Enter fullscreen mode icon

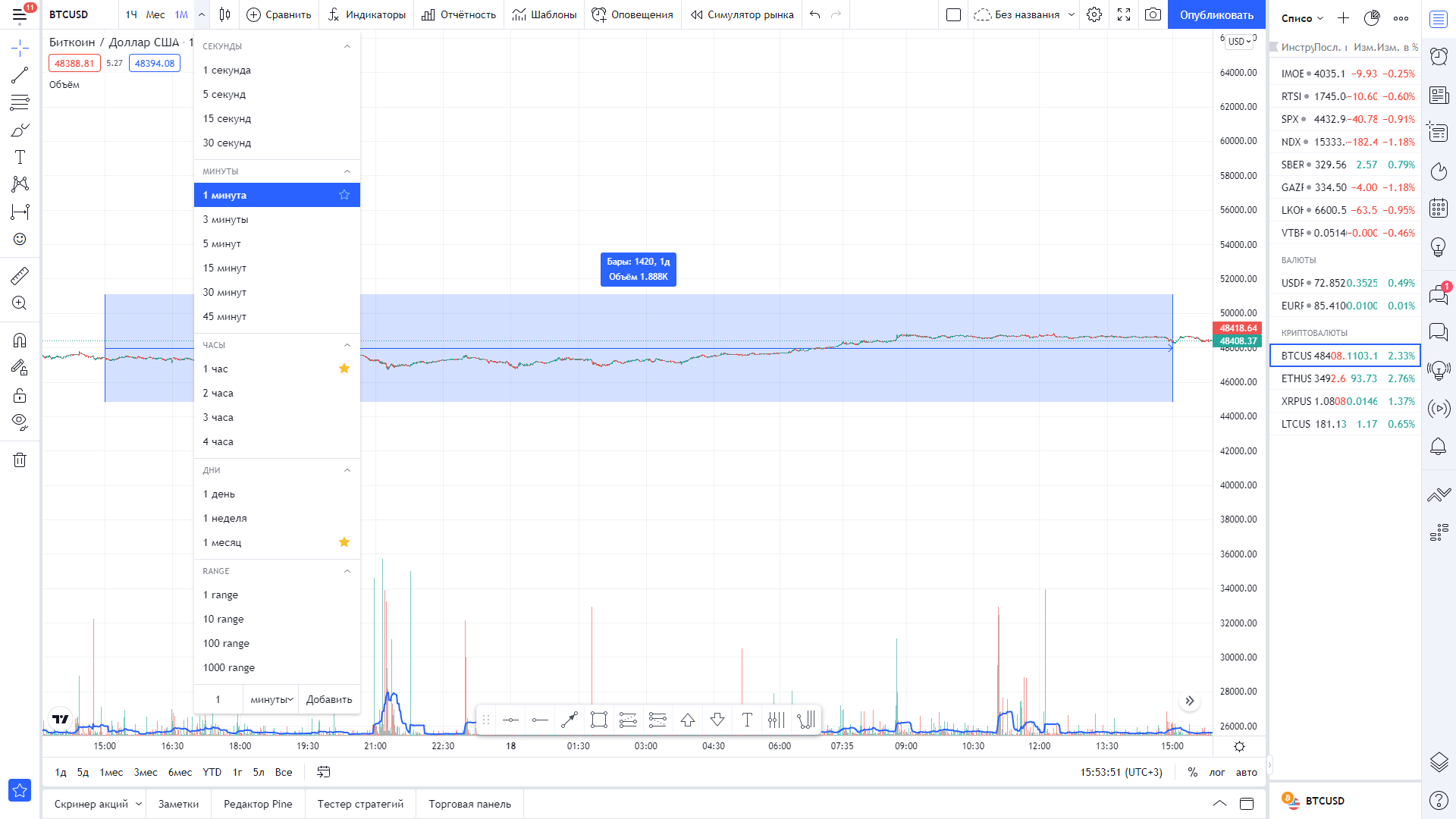(1124, 14)
